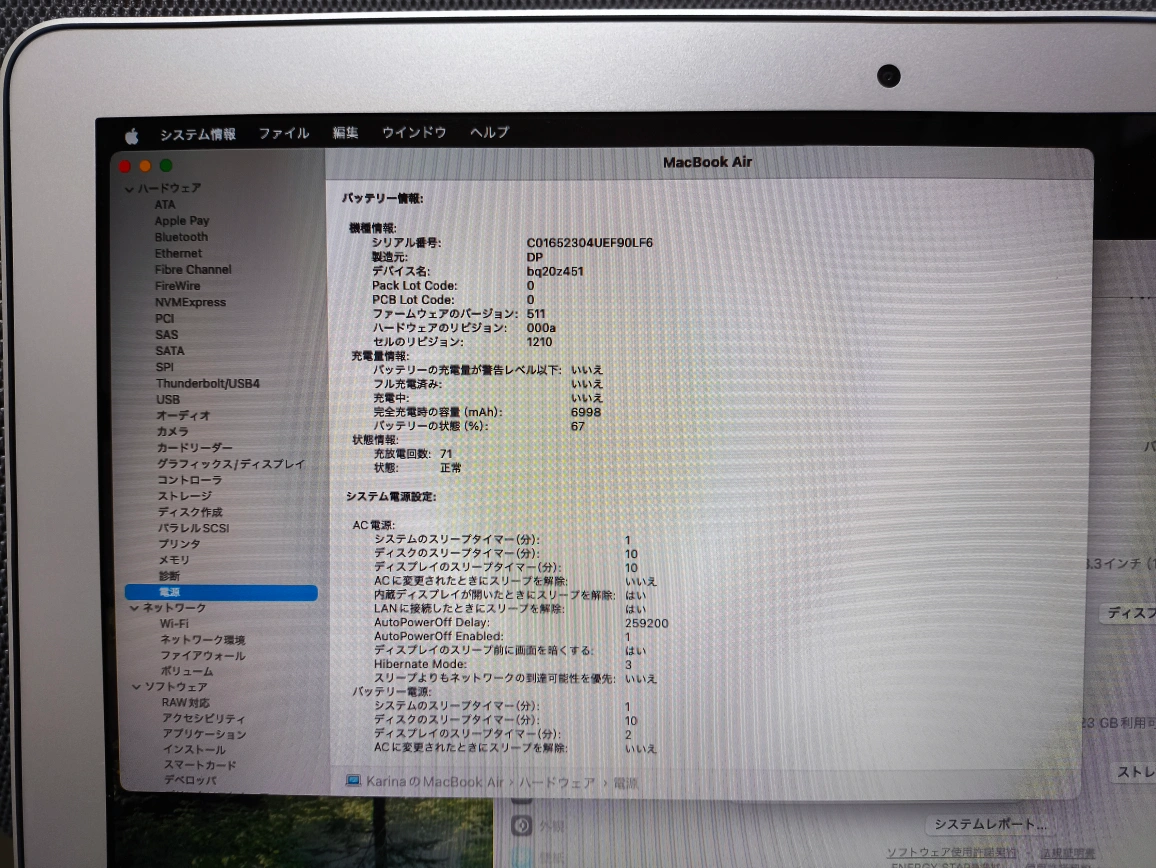This screenshot has width=1156, height=868.
Task: Select アプリケーション in the sidebar
Action: click(x=205, y=735)
